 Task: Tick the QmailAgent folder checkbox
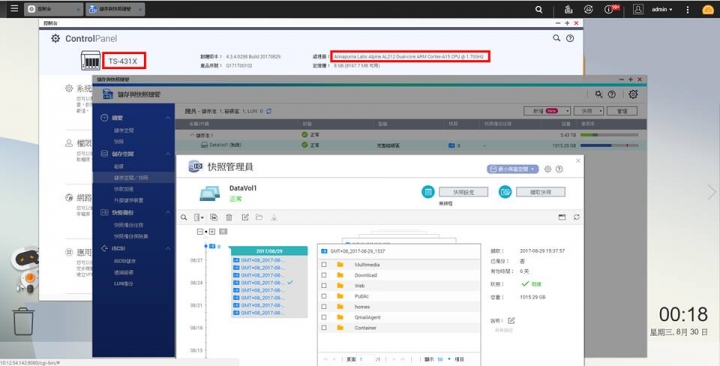pyautogui.click(x=324, y=317)
